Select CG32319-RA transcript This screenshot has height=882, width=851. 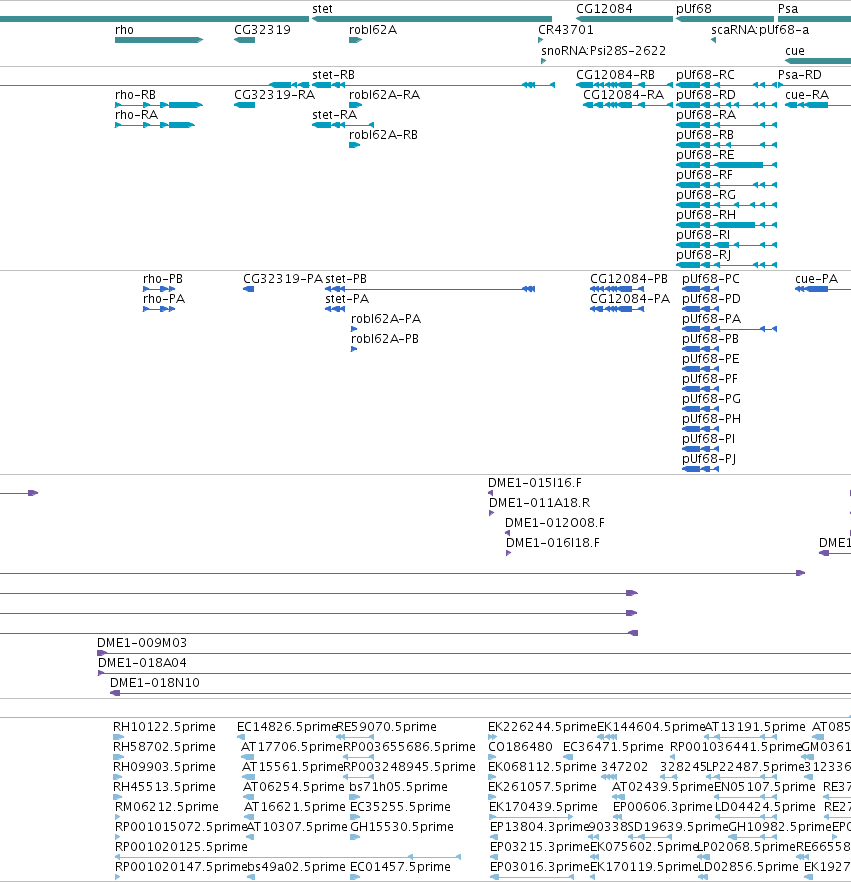[x=244, y=105]
